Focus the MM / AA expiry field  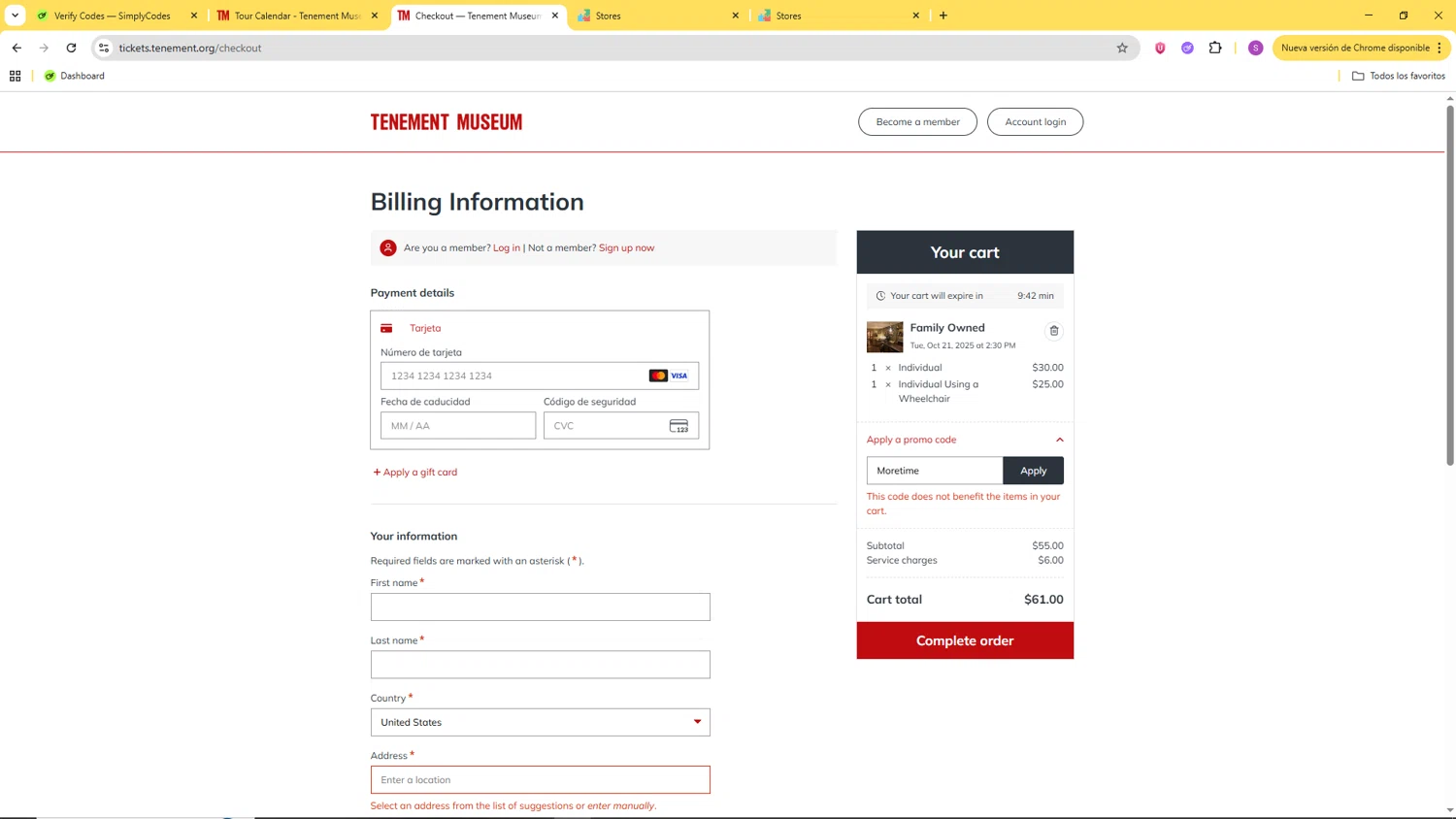point(458,426)
